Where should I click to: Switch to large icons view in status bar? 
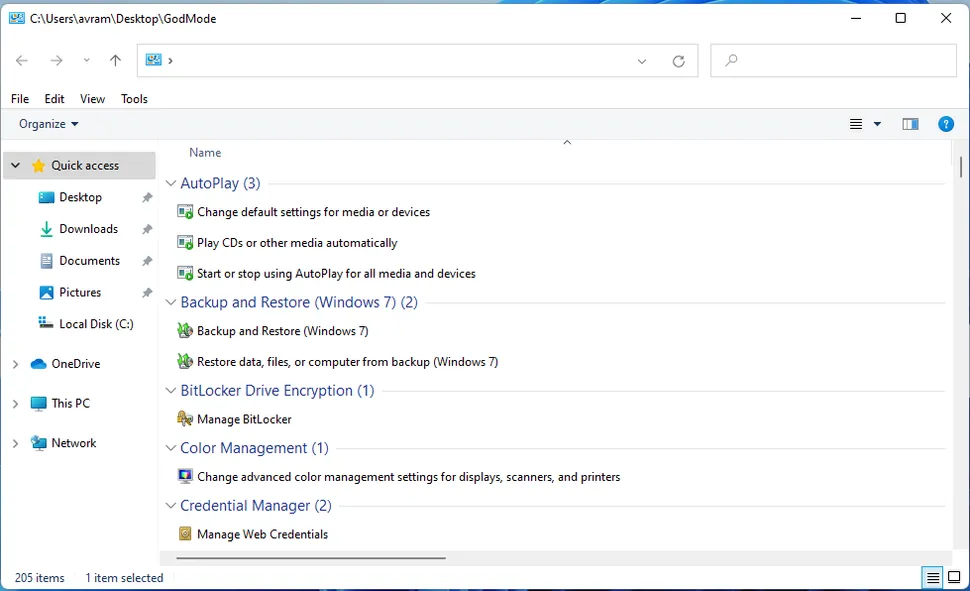[x=954, y=578]
